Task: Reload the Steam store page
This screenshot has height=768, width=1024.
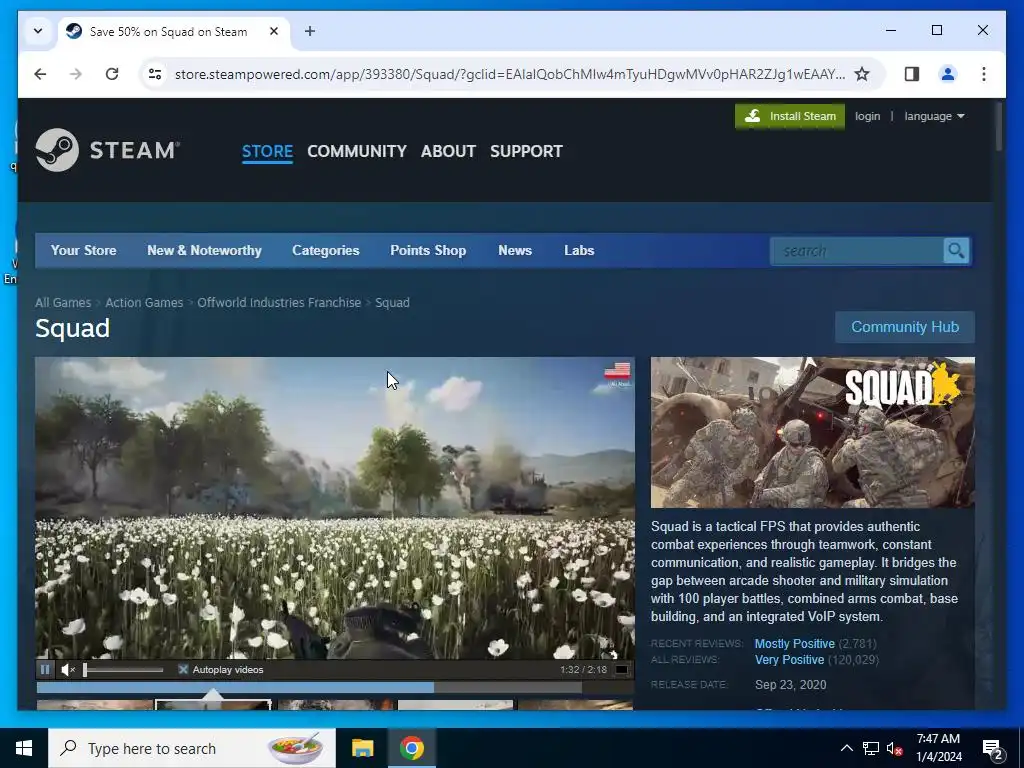Action: pyautogui.click(x=112, y=74)
